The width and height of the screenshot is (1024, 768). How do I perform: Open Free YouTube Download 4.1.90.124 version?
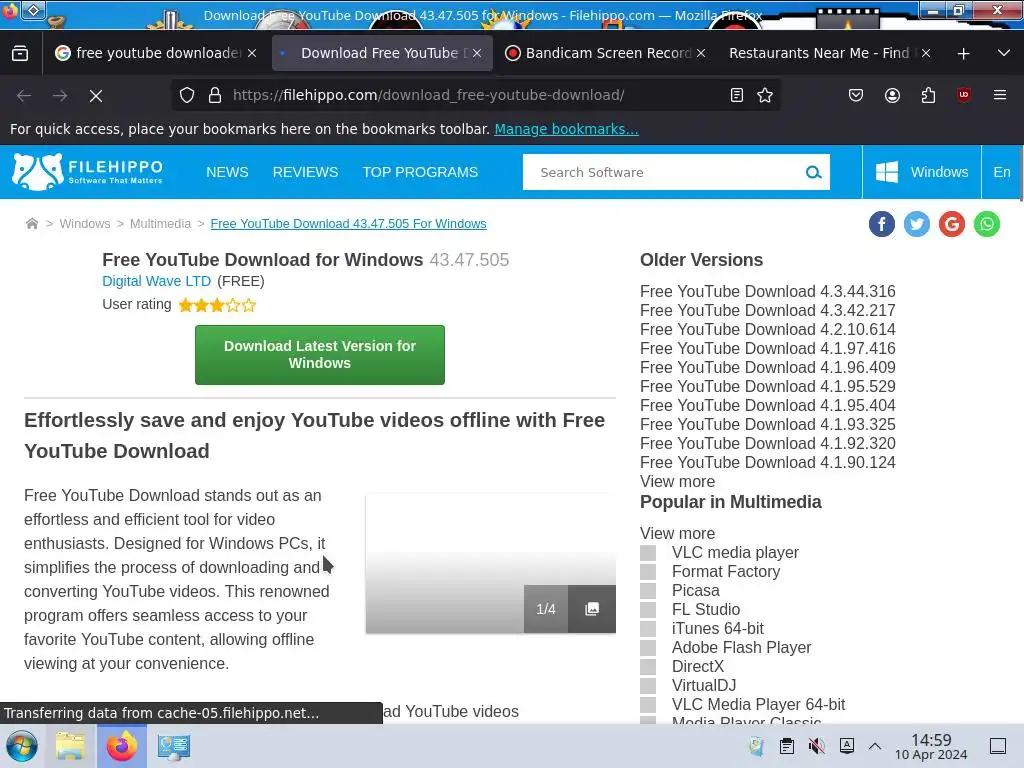pyautogui.click(x=767, y=462)
